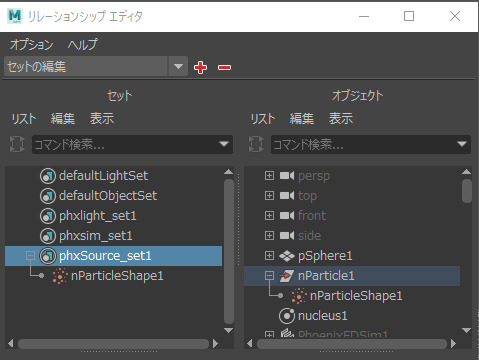Click the objects list horizontal scroll left arrow

click(250, 344)
